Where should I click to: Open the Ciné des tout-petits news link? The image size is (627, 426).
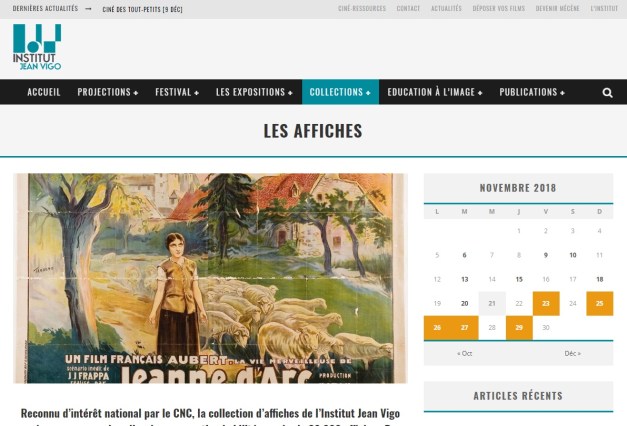(142, 9)
